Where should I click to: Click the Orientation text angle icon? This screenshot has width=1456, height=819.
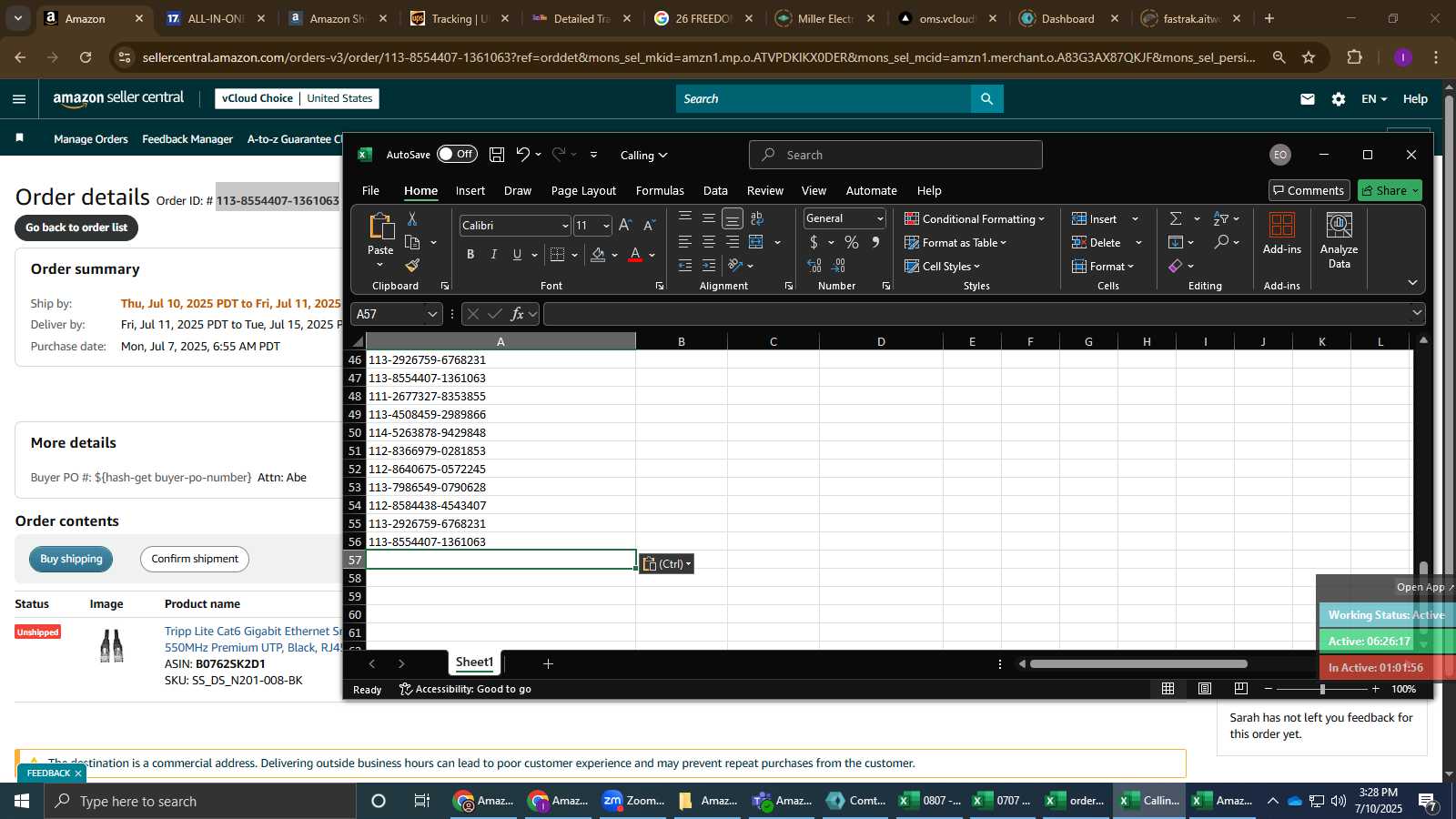pyautogui.click(x=736, y=266)
